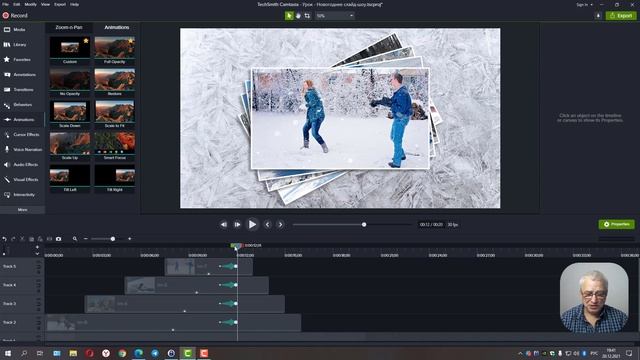
Task: Click the green Properties button
Action: tap(616, 224)
